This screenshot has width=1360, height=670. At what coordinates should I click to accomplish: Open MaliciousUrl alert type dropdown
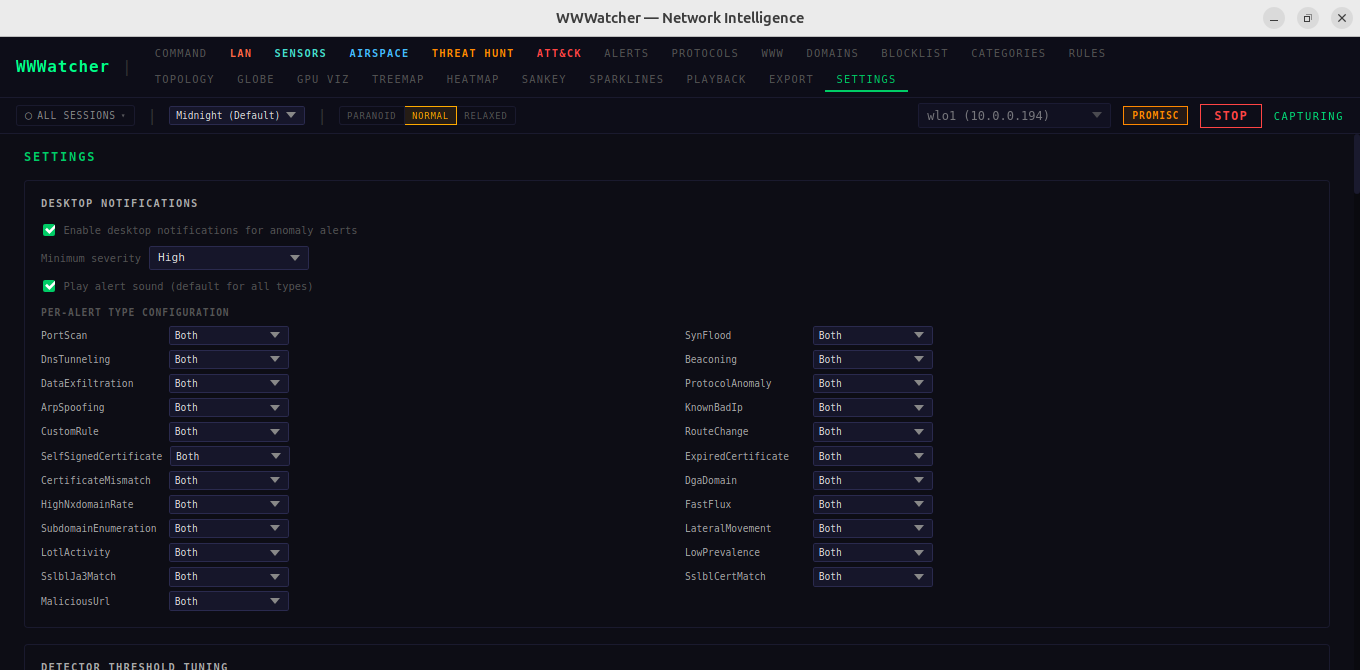(x=229, y=601)
